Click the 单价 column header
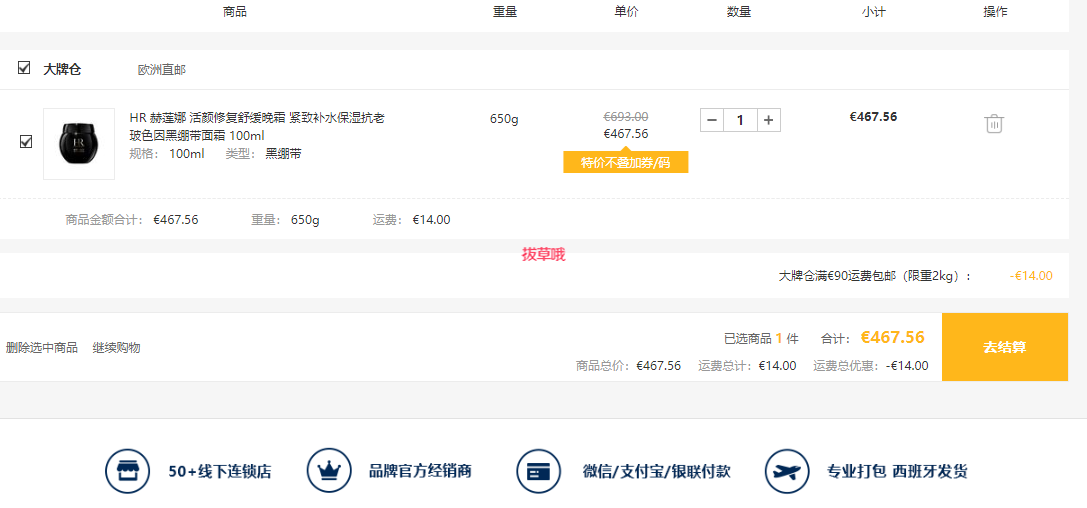This screenshot has width=1087, height=508. (626, 12)
